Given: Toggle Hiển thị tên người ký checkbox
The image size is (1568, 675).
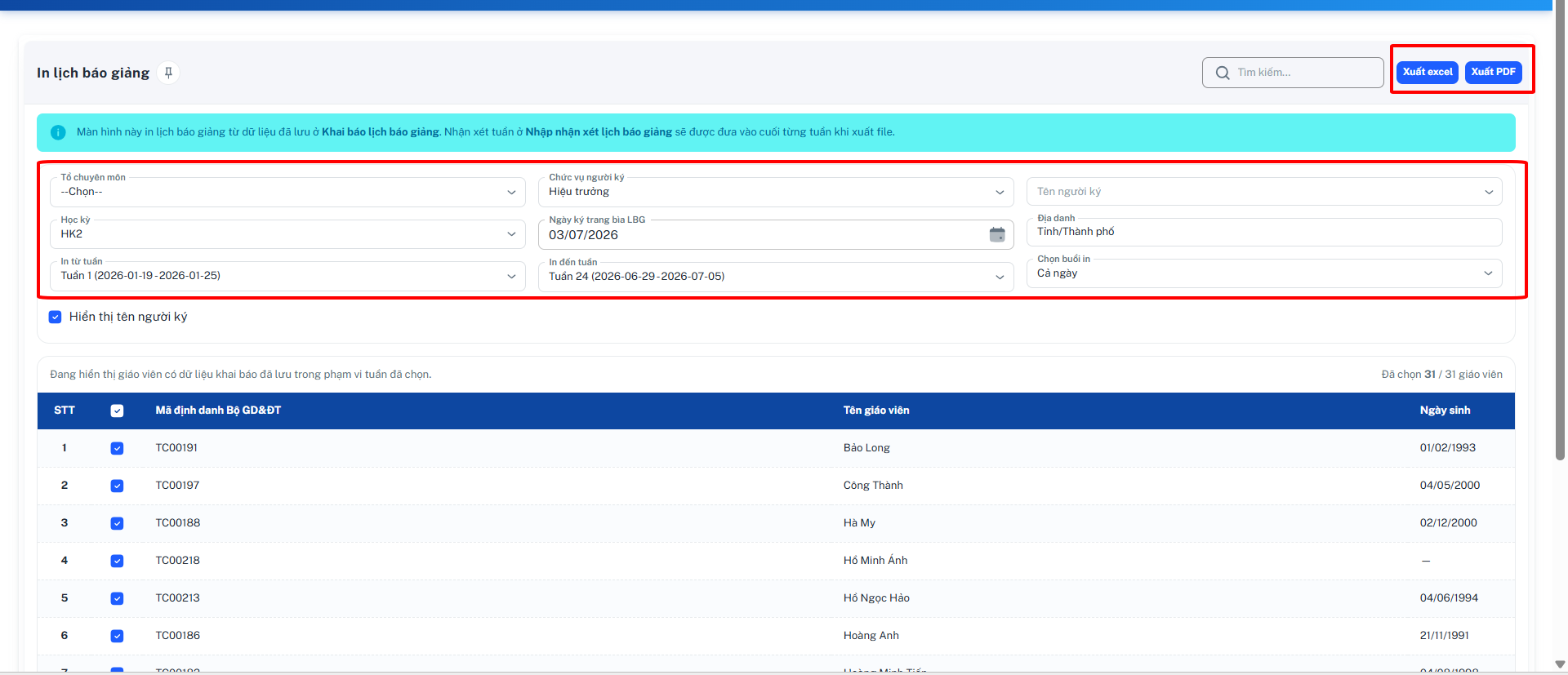Looking at the screenshot, I should click(56, 317).
